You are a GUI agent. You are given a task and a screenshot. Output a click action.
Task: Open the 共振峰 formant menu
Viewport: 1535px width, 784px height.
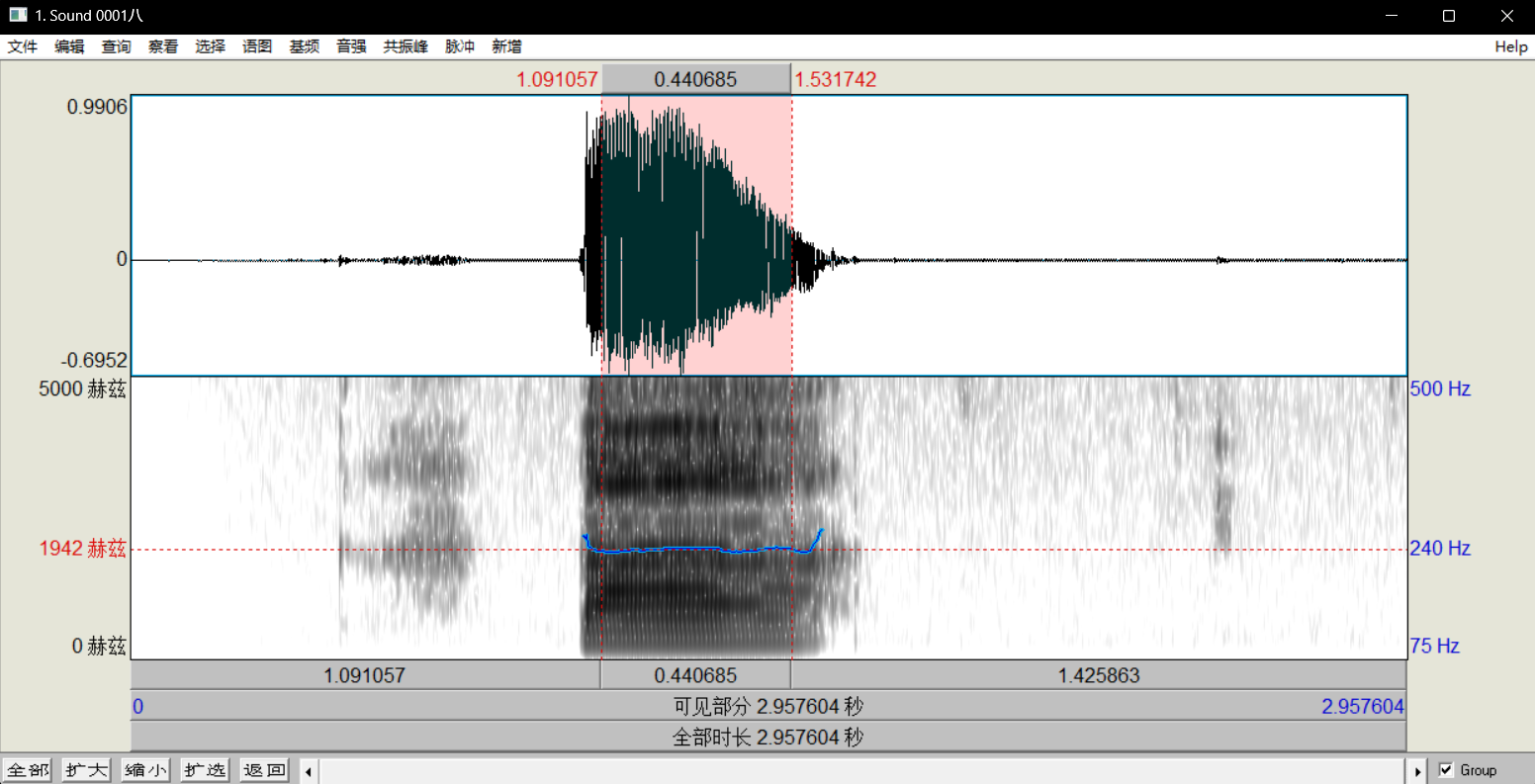coord(406,46)
